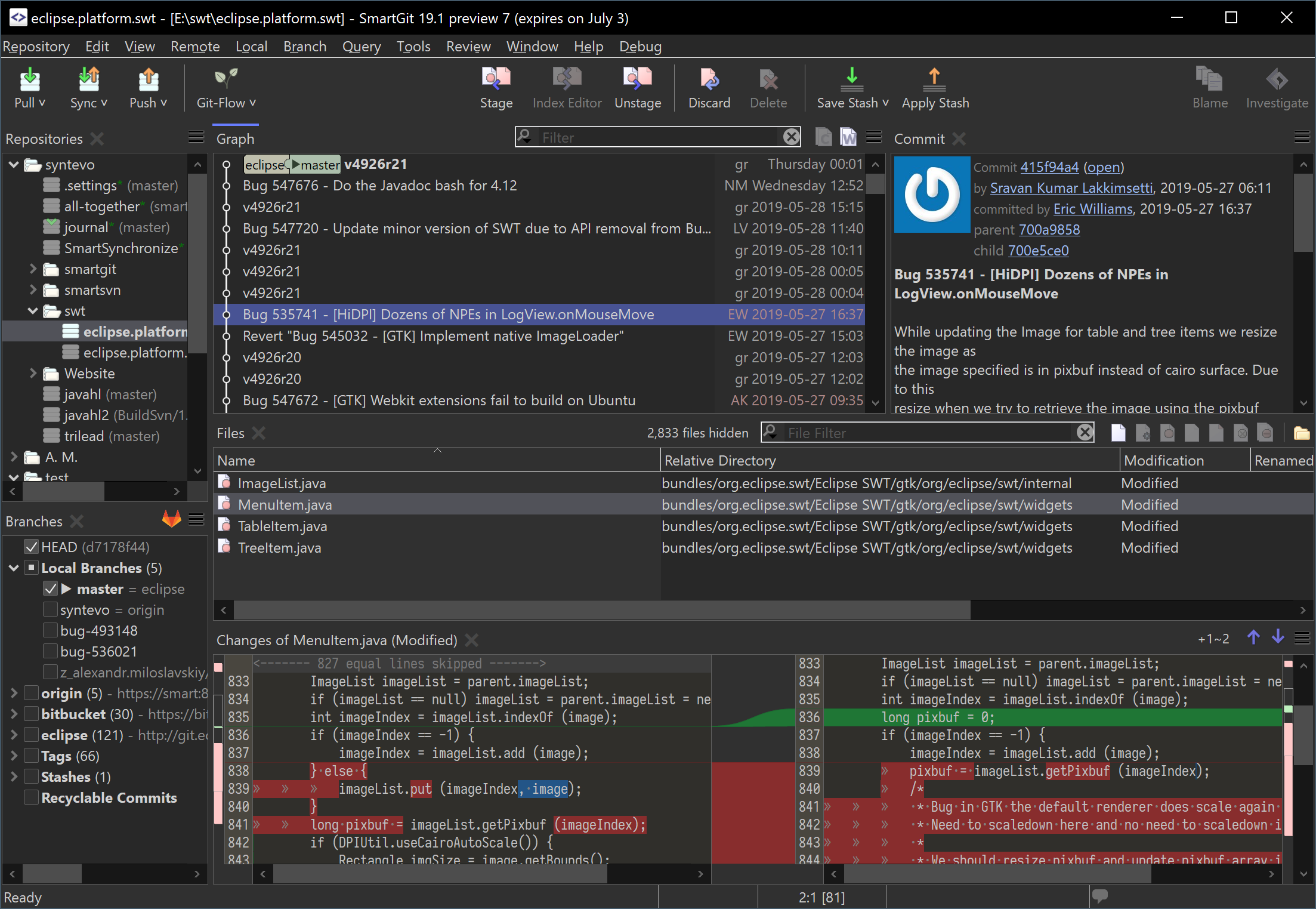The width and height of the screenshot is (1316, 909).
Task: Click the Stage toolbar icon
Action: (496, 88)
